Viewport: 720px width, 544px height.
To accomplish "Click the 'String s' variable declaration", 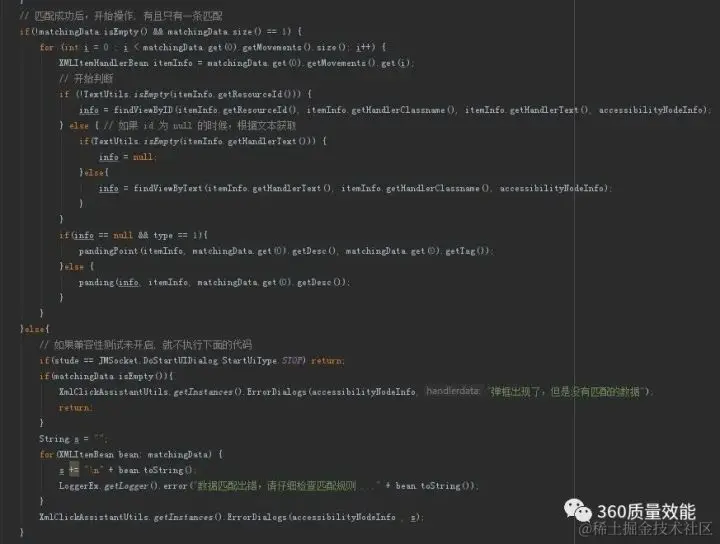I will coord(59,439).
